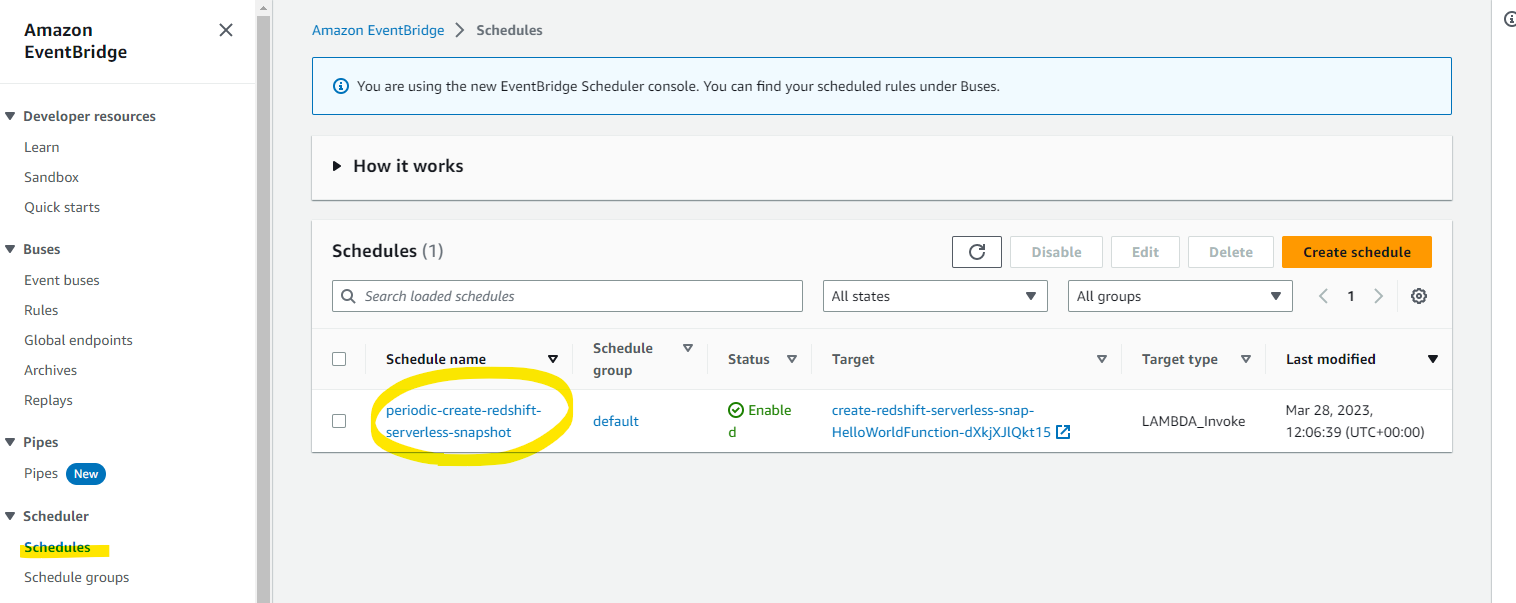Click the info panel icon at top right
This screenshot has width=1516, height=603.
[x=1510, y=19]
